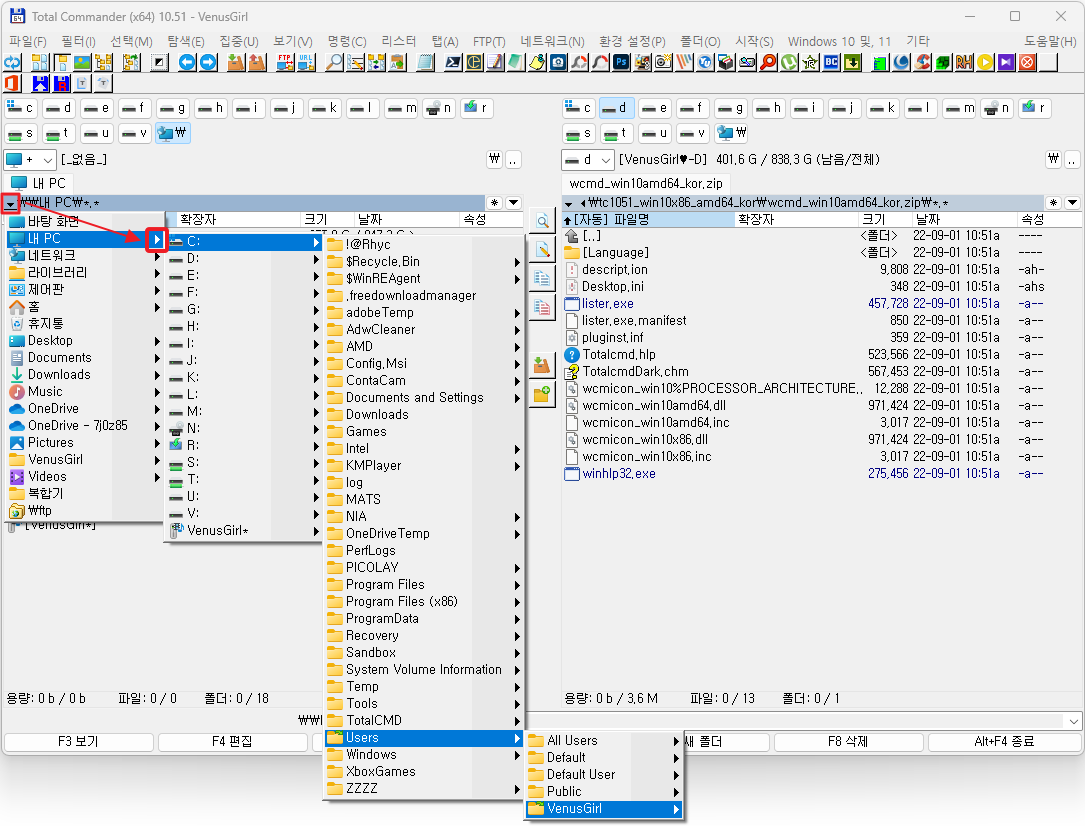Click the Microsoft Office toolbar icon
The image size is (1085, 826).
coord(12,83)
